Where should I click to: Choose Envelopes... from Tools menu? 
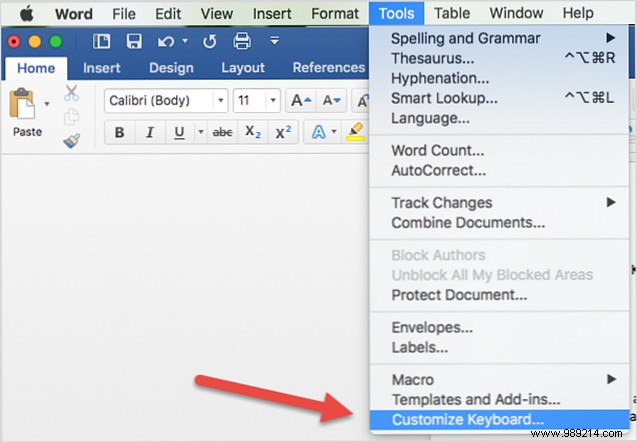coord(500,327)
